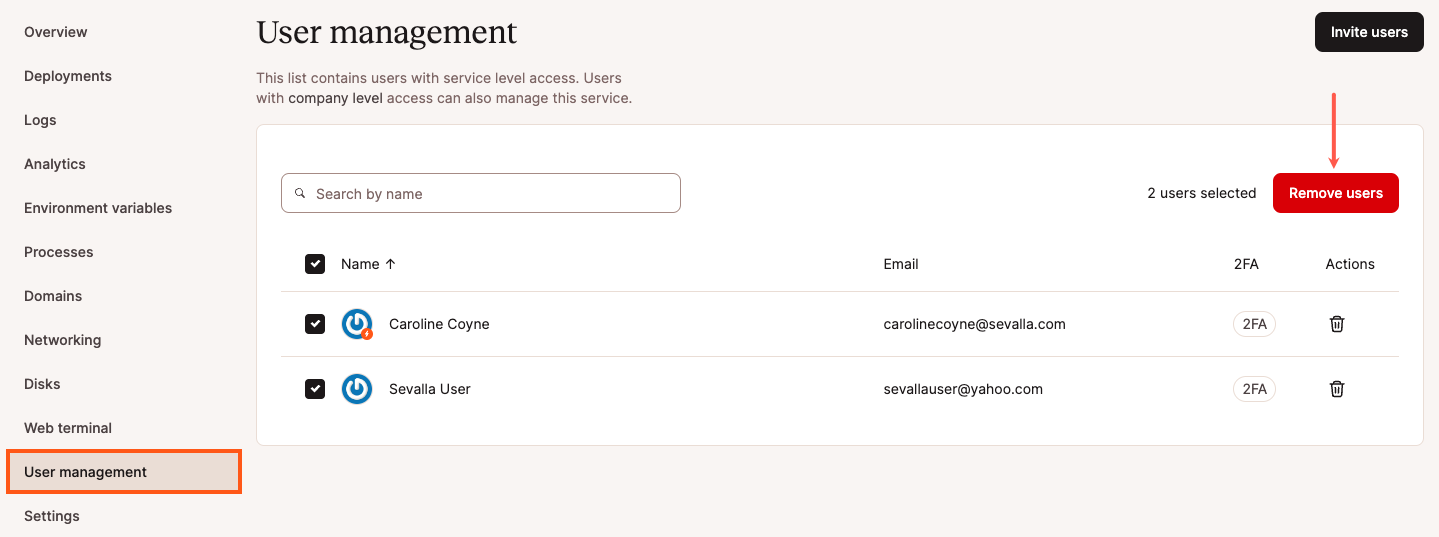Uncheck the Sevalla User checkbox
Image resolution: width=1439 pixels, height=537 pixels.
pyautogui.click(x=315, y=389)
